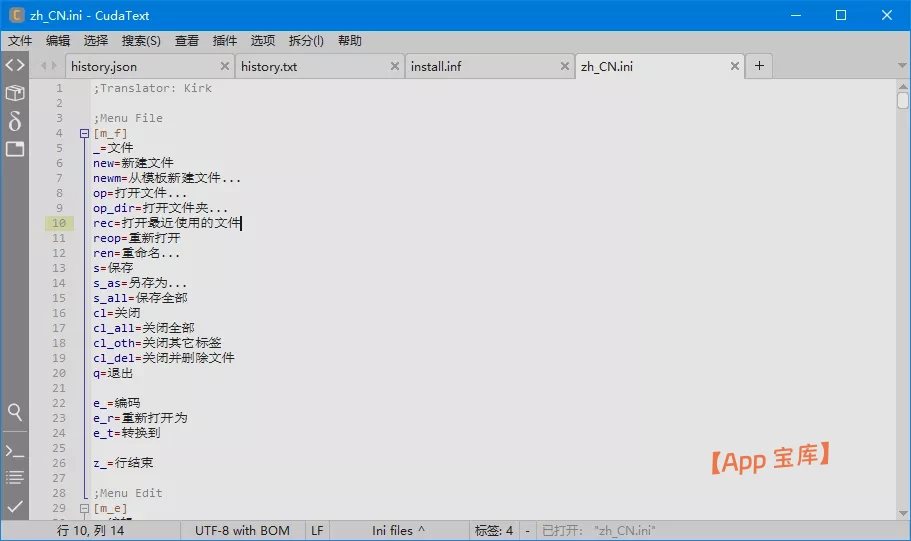Open the 选择 menu

[x=96, y=41]
